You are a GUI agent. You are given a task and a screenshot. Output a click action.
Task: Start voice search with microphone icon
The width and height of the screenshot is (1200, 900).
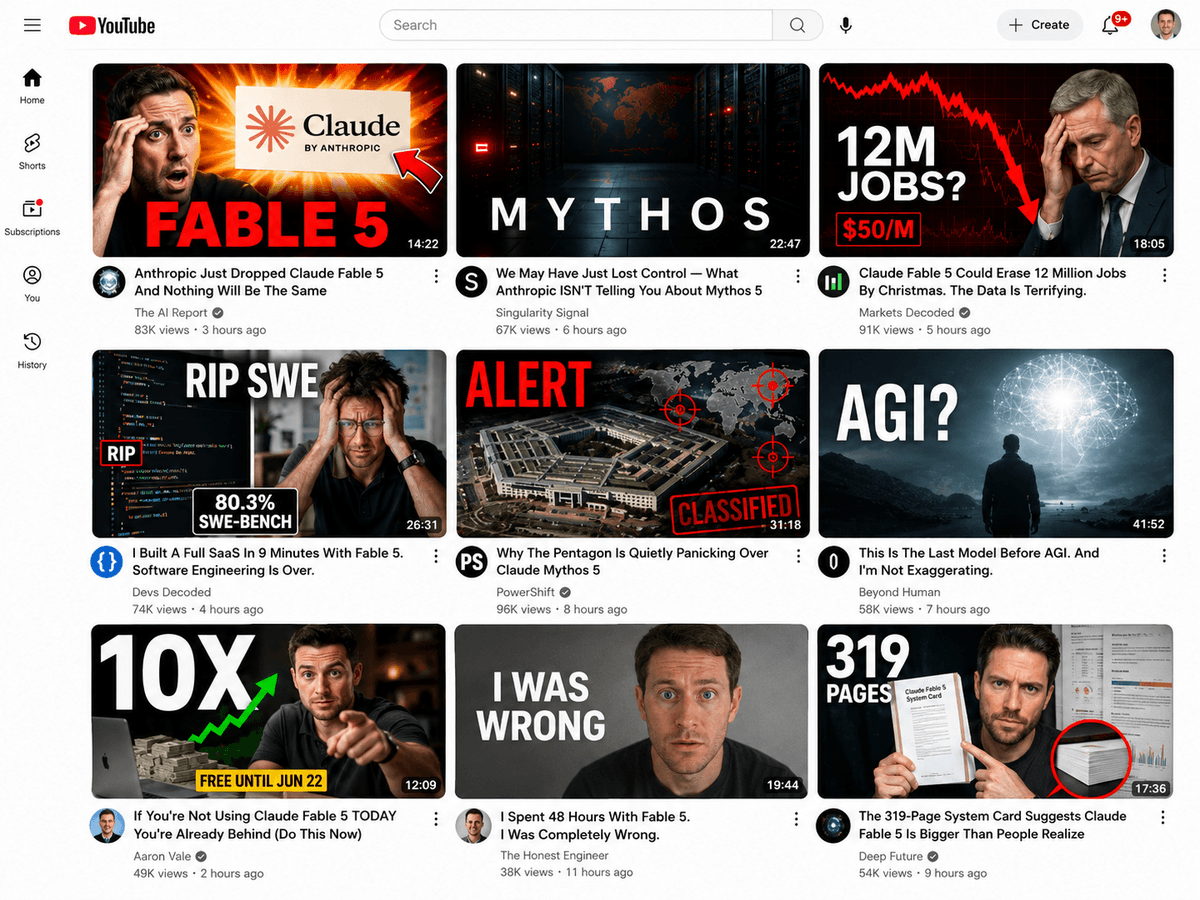[x=846, y=25]
